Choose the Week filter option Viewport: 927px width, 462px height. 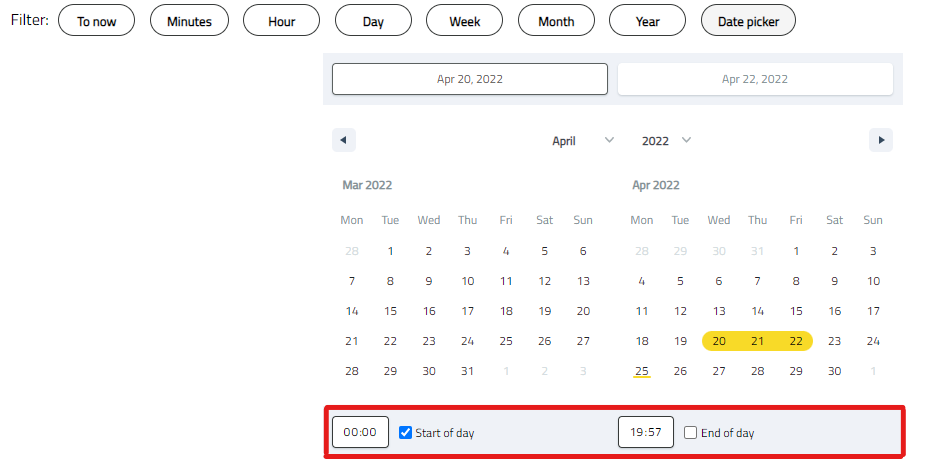click(464, 21)
